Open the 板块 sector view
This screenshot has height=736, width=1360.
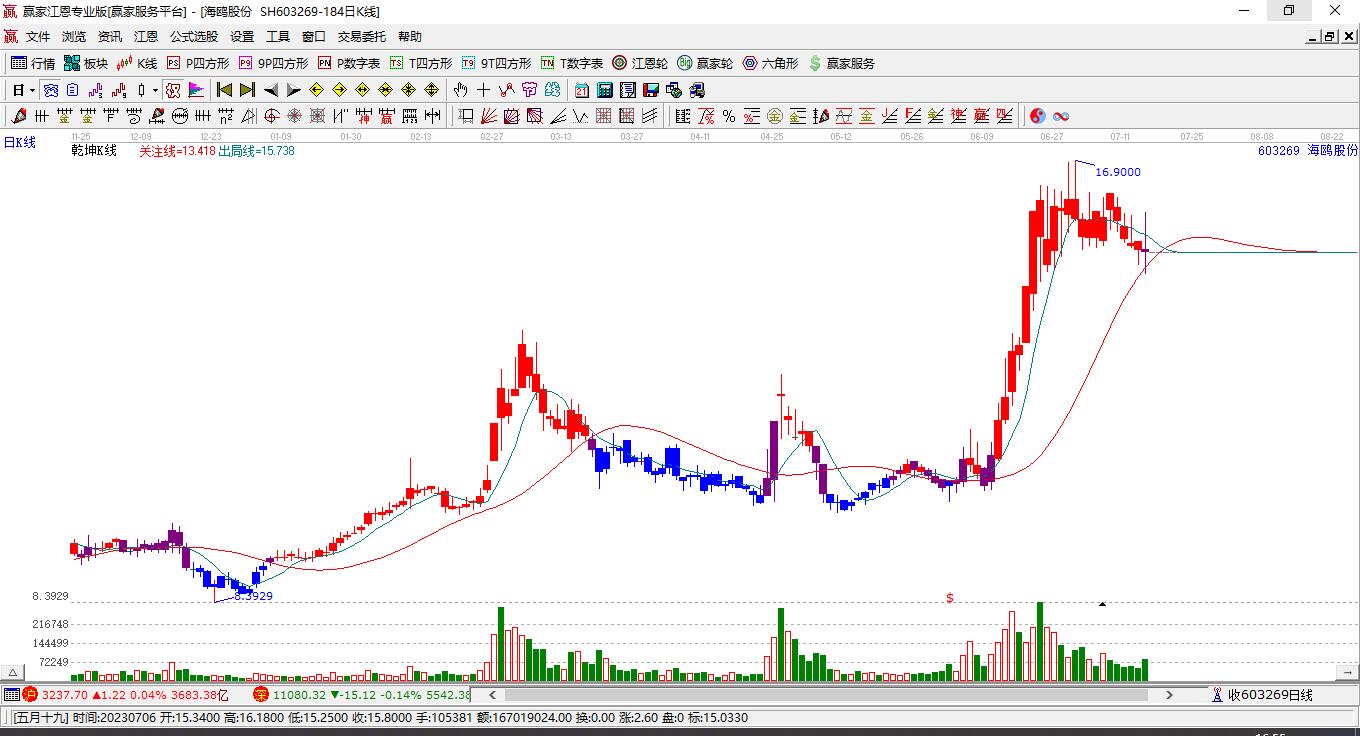[86, 63]
